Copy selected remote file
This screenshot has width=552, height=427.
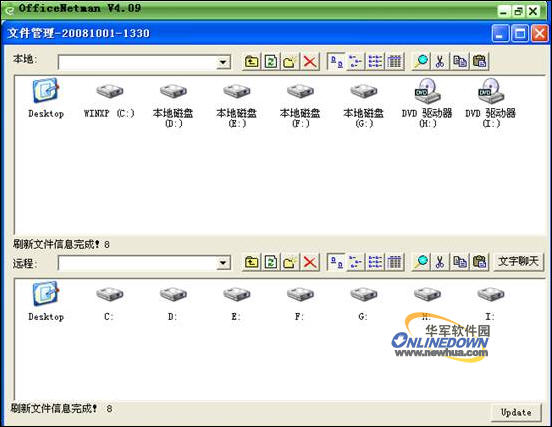click(460, 262)
